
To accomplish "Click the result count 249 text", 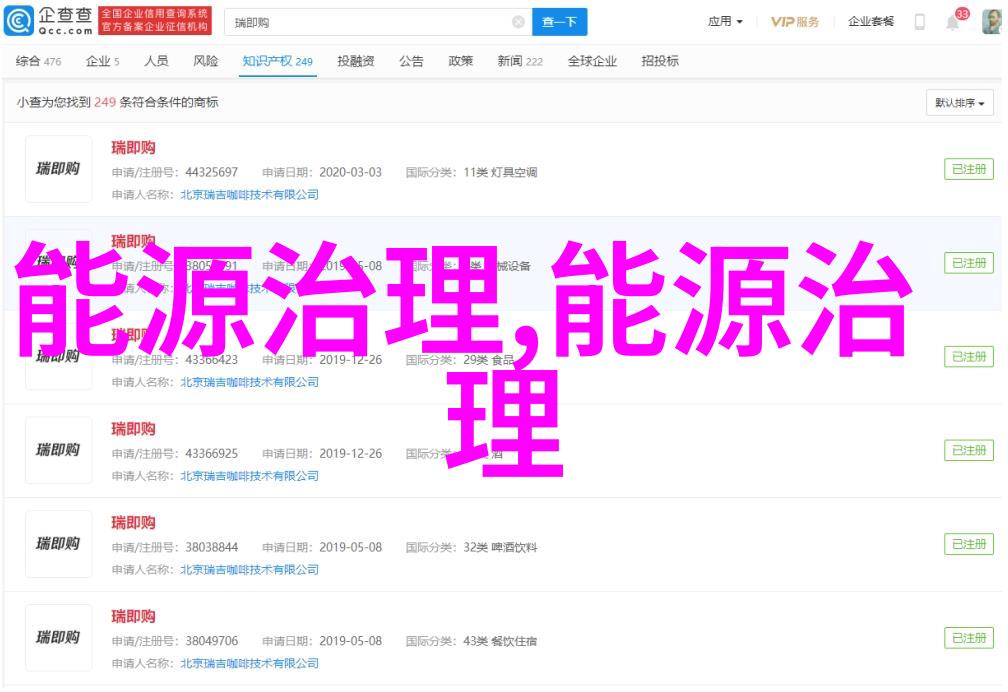I will coord(105,102).
